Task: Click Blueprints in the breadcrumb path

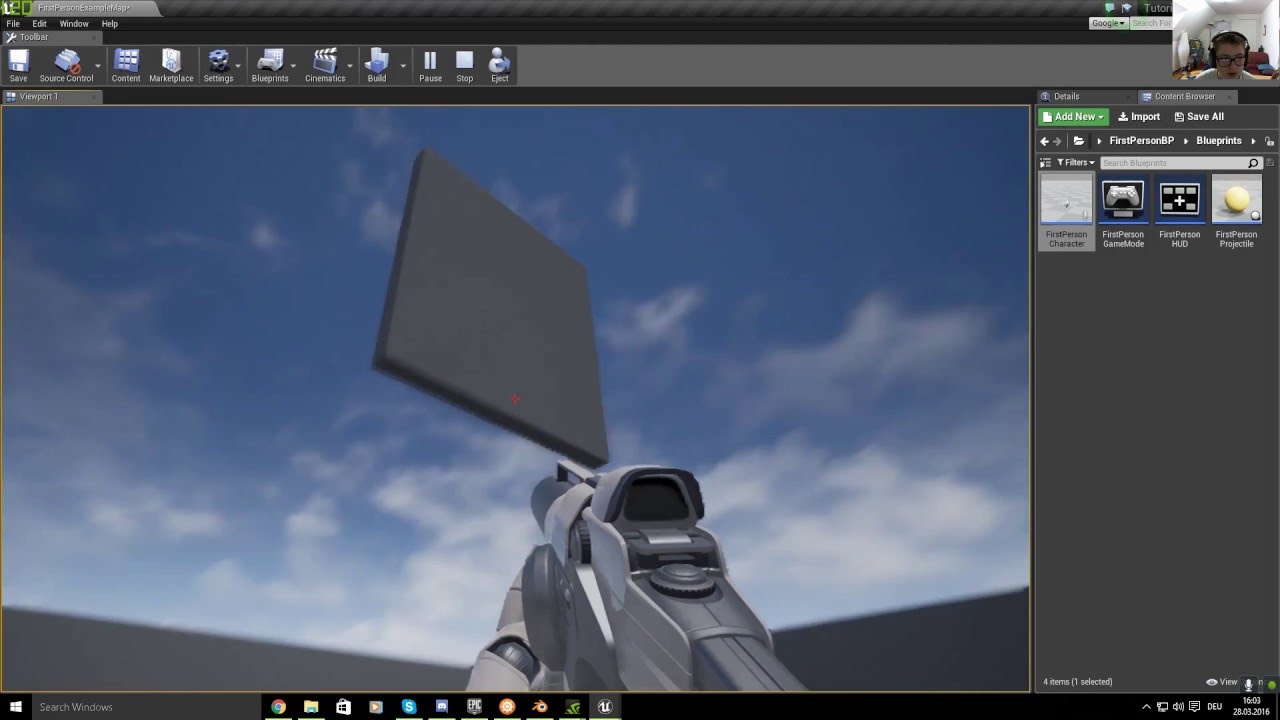Action: [x=1219, y=141]
